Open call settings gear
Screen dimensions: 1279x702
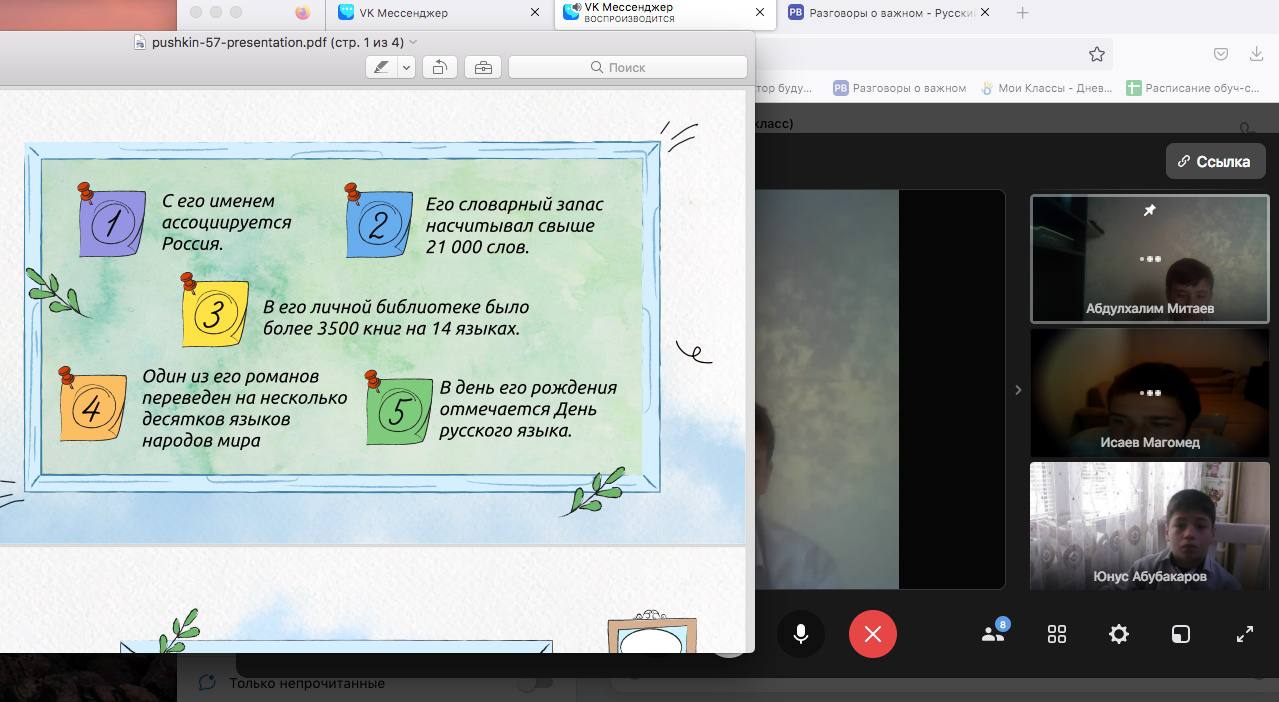(x=1119, y=634)
